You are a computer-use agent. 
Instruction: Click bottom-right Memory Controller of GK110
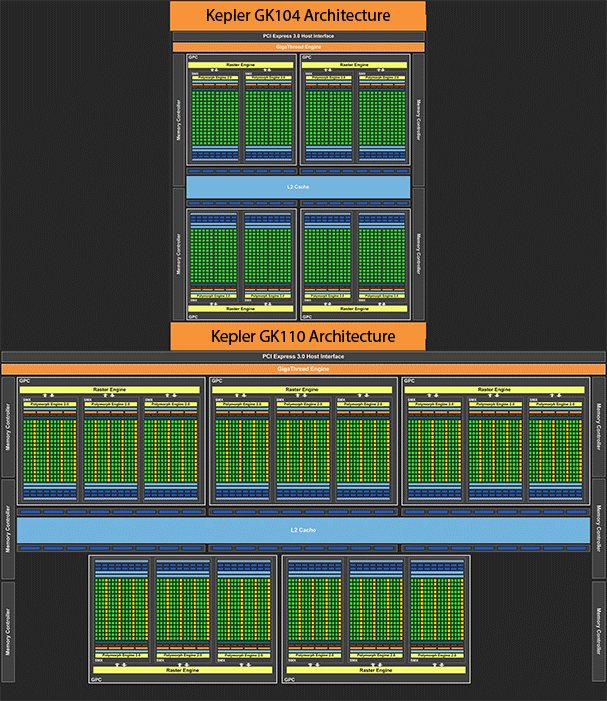pyautogui.click(x=599, y=632)
